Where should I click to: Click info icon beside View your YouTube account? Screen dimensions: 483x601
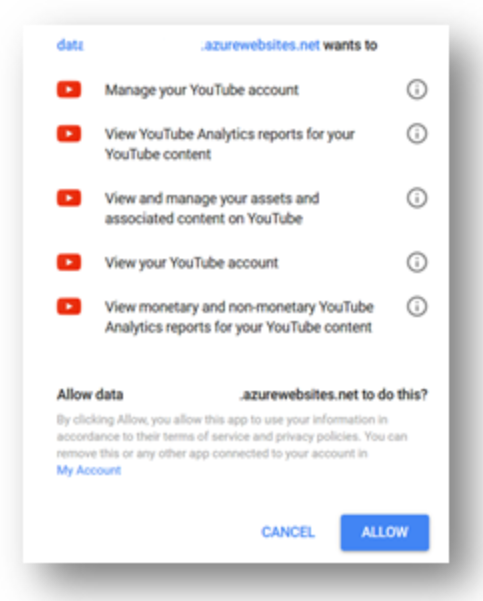tap(417, 263)
